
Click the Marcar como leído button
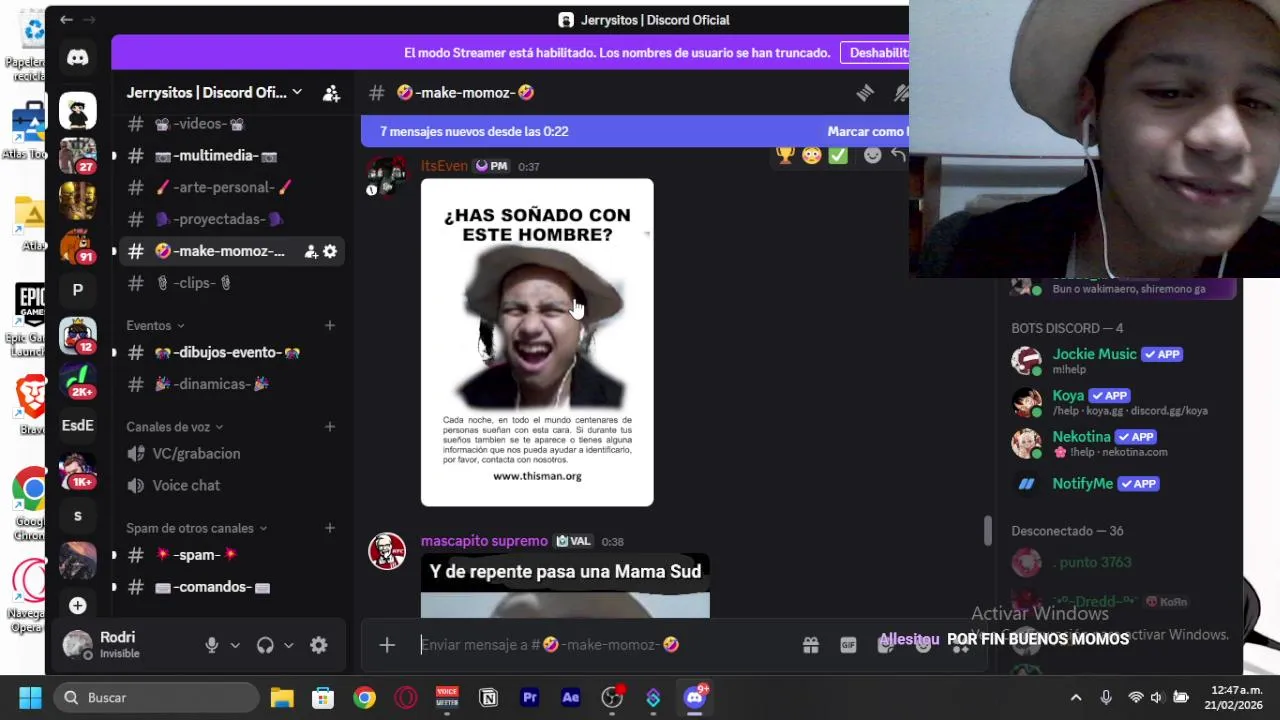point(867,131)
